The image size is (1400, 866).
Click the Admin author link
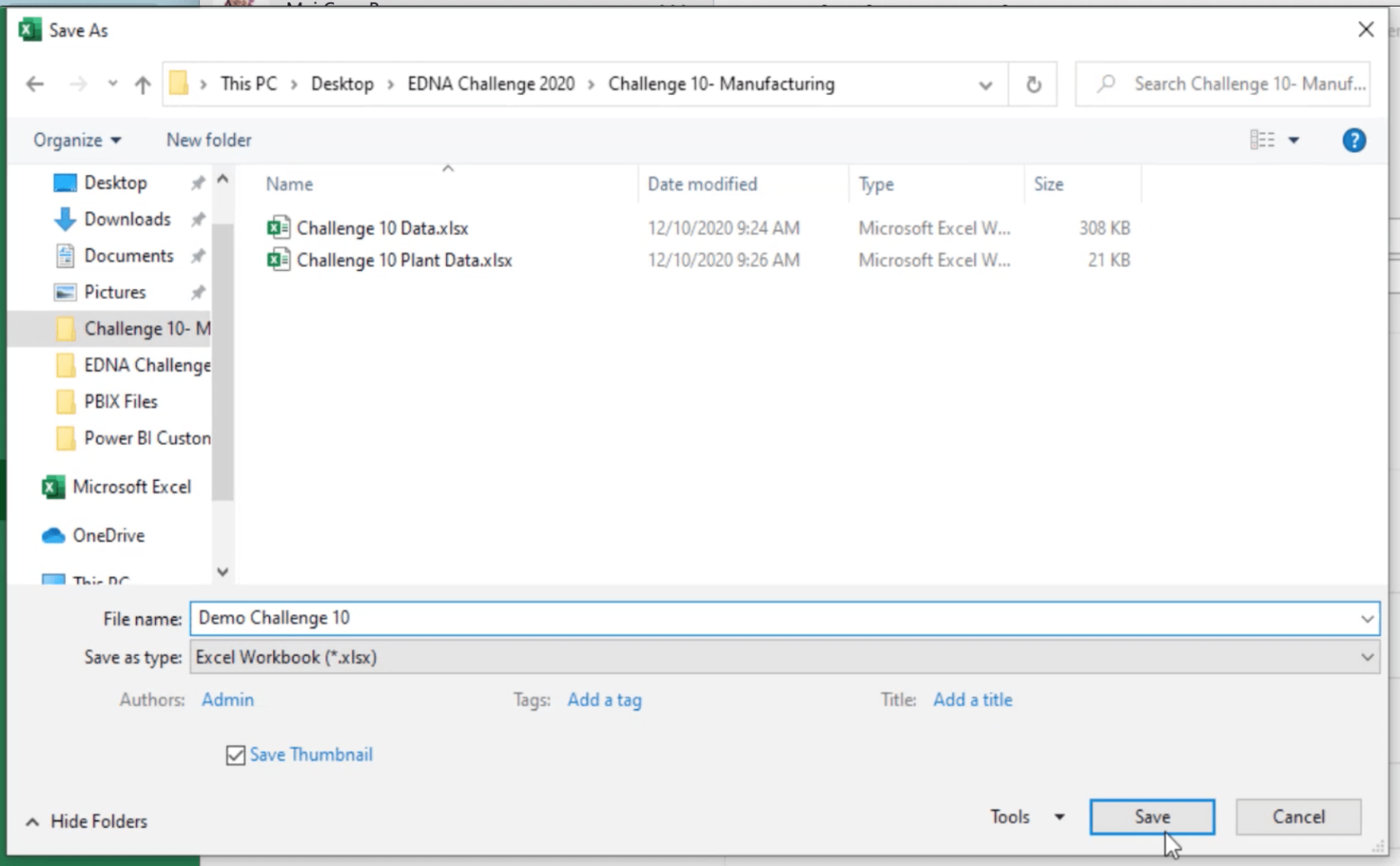[227, 700]
